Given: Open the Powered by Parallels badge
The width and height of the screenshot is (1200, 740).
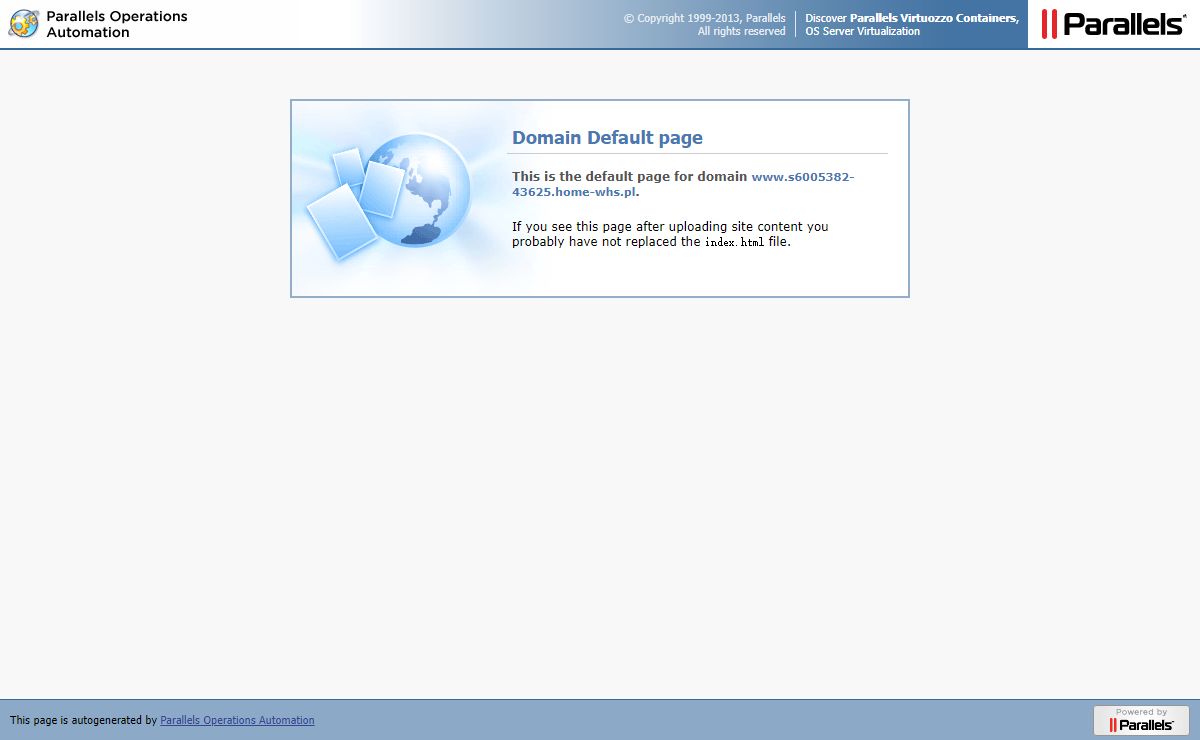Looking at the screenshot, I should (1141, 720).
